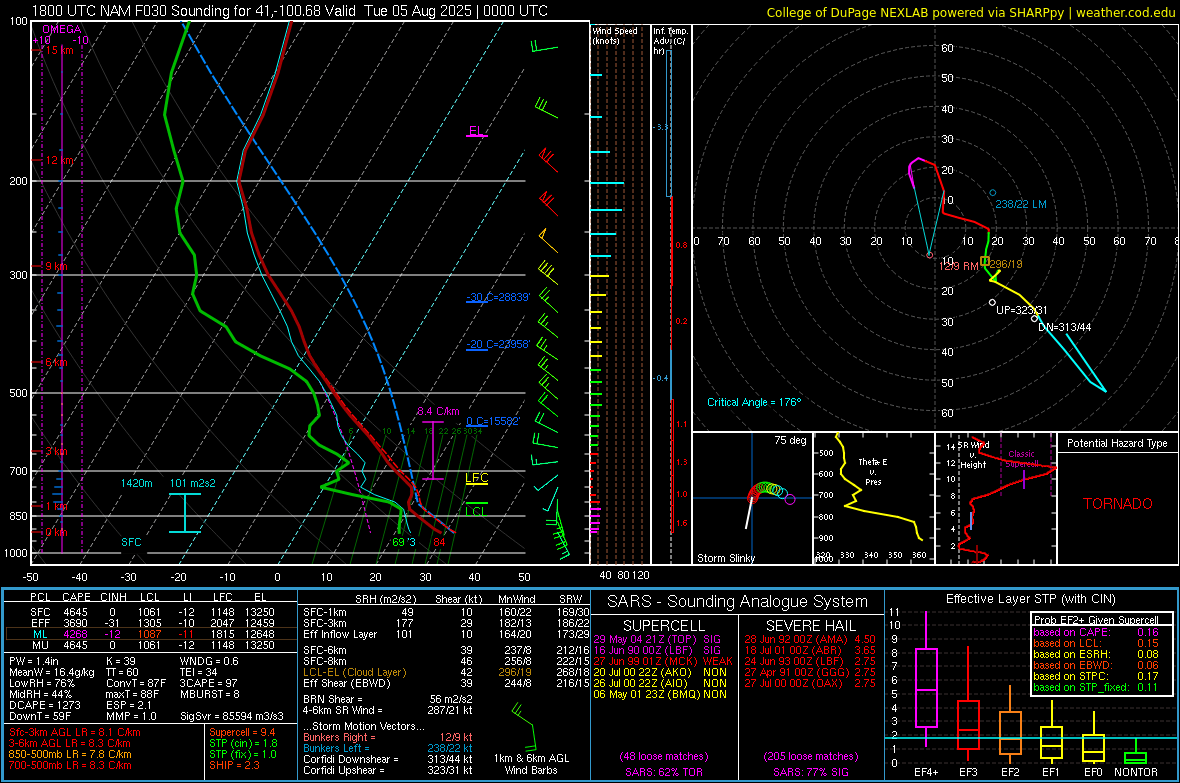Click the "Theta-E v. Pres" chart label
Image resolution: width=1180 pixels, height=783 pixels.
(873, 471)
